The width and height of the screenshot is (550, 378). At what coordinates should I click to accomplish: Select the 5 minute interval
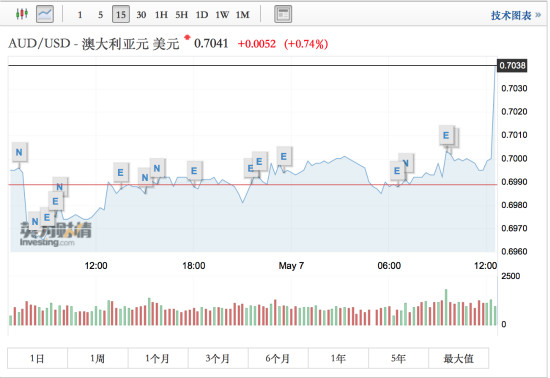pyautogui.click(x=100, y=15)
